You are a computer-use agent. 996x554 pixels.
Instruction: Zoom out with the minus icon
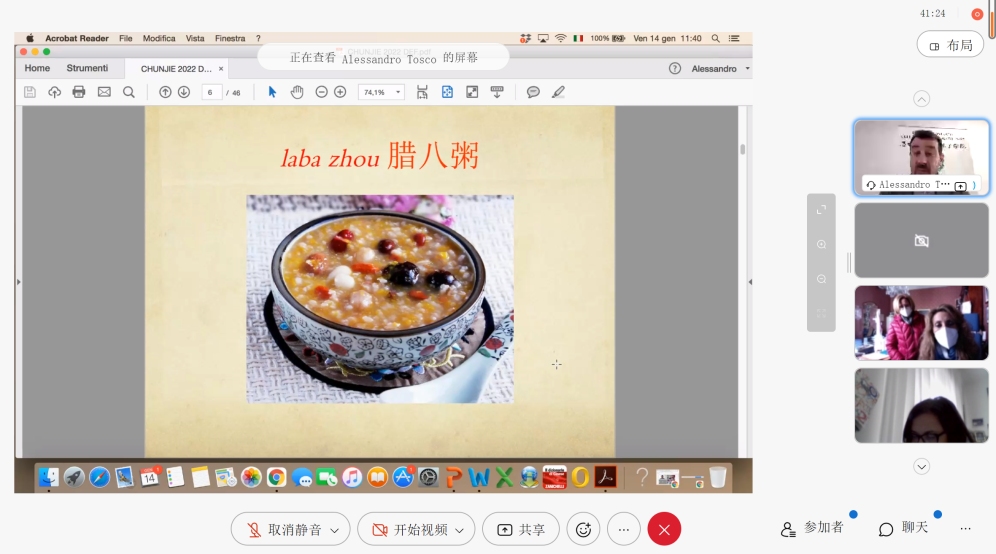pyautogui.click(x=321, y=92)
